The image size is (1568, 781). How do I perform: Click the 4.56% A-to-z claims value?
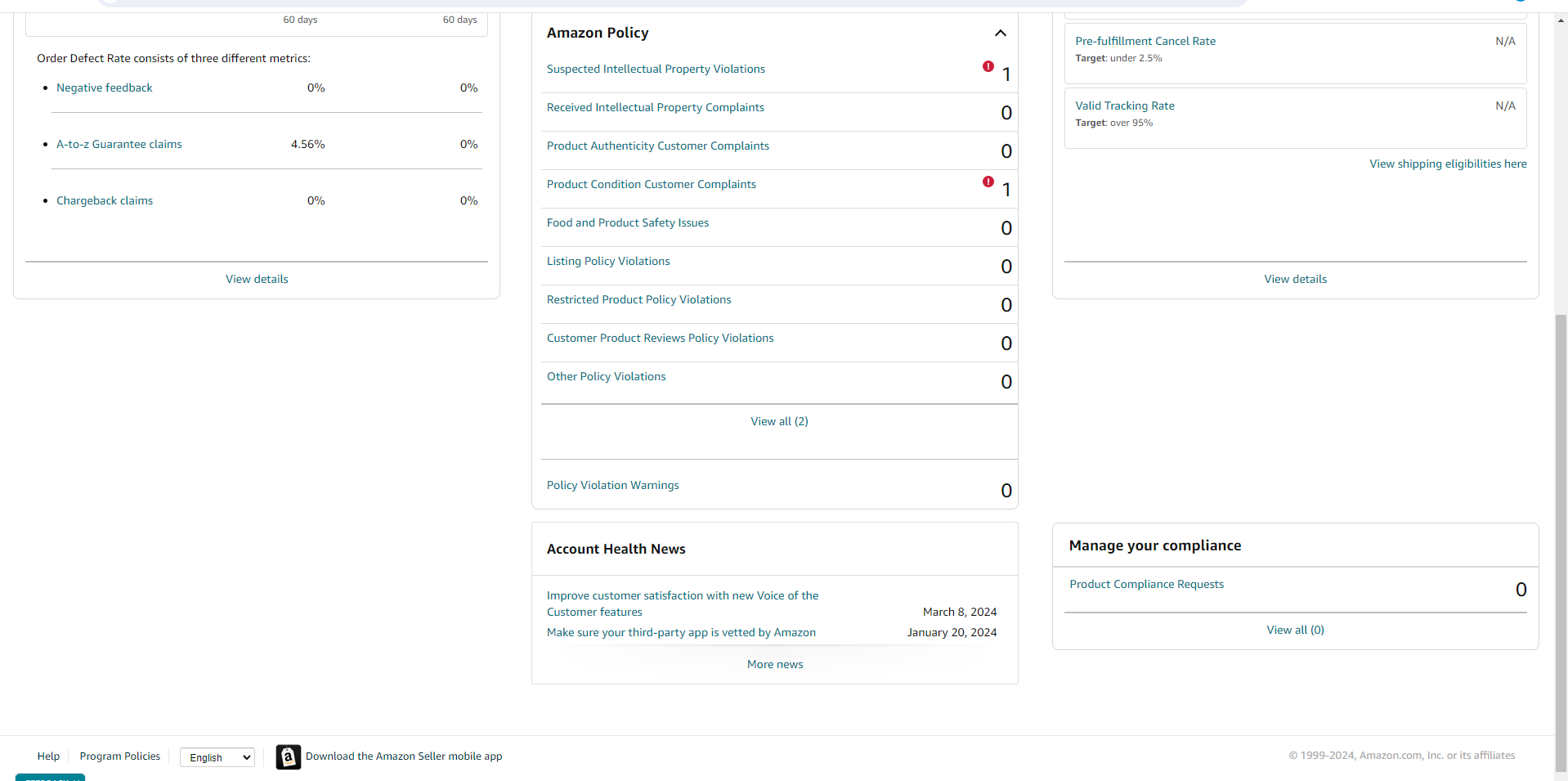tap(307, 144)
